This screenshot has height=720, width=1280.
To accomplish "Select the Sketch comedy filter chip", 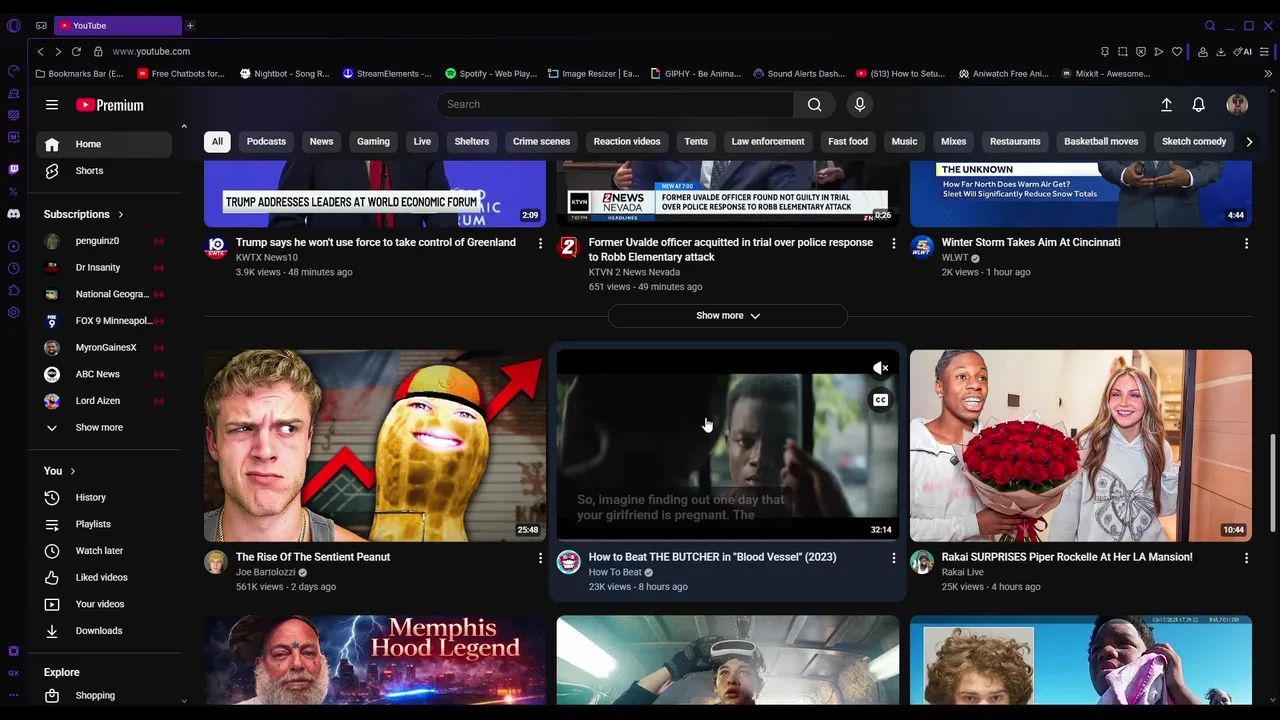I will [1194, 141].
